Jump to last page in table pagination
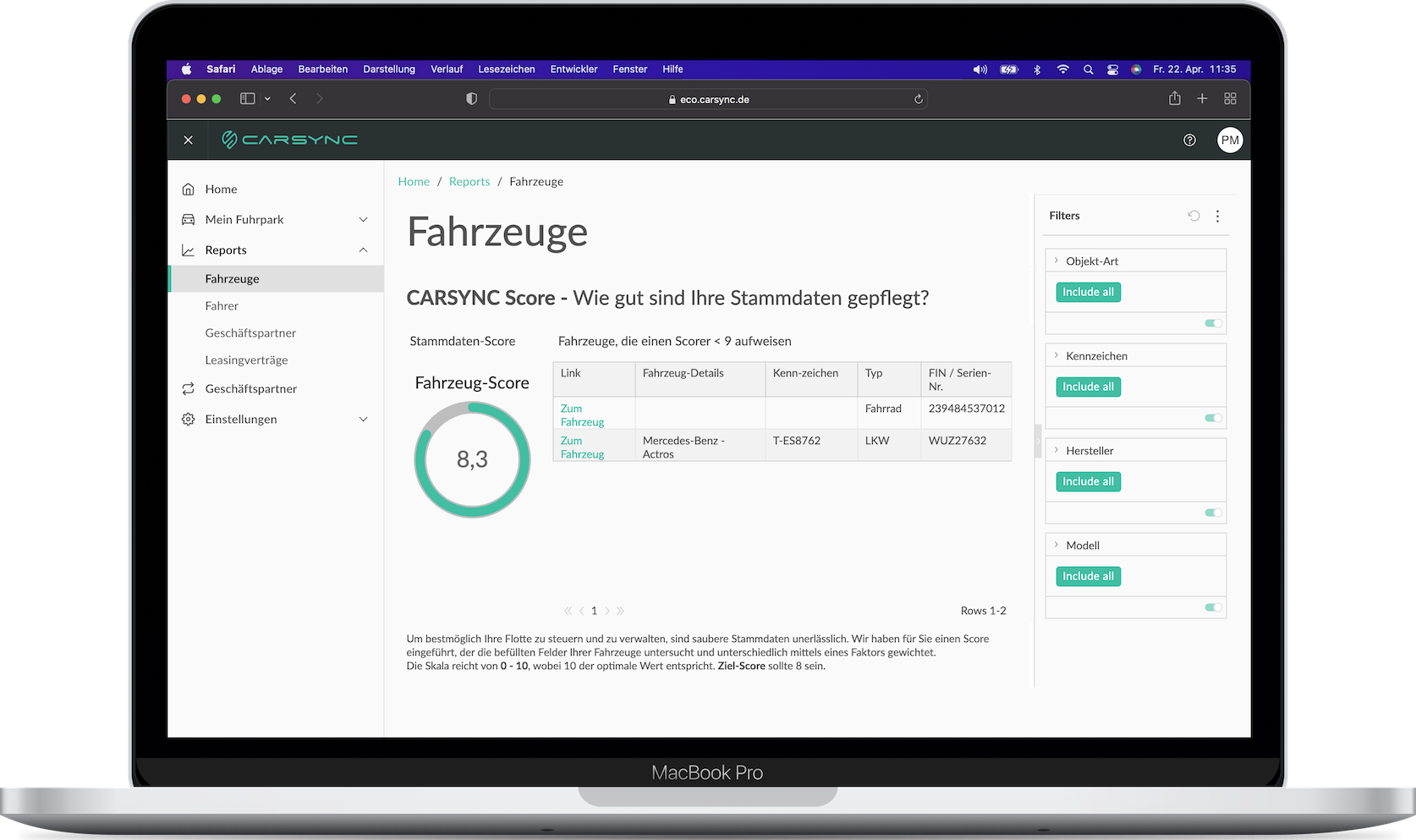The image size is (1416, 840). pos(621,611)
